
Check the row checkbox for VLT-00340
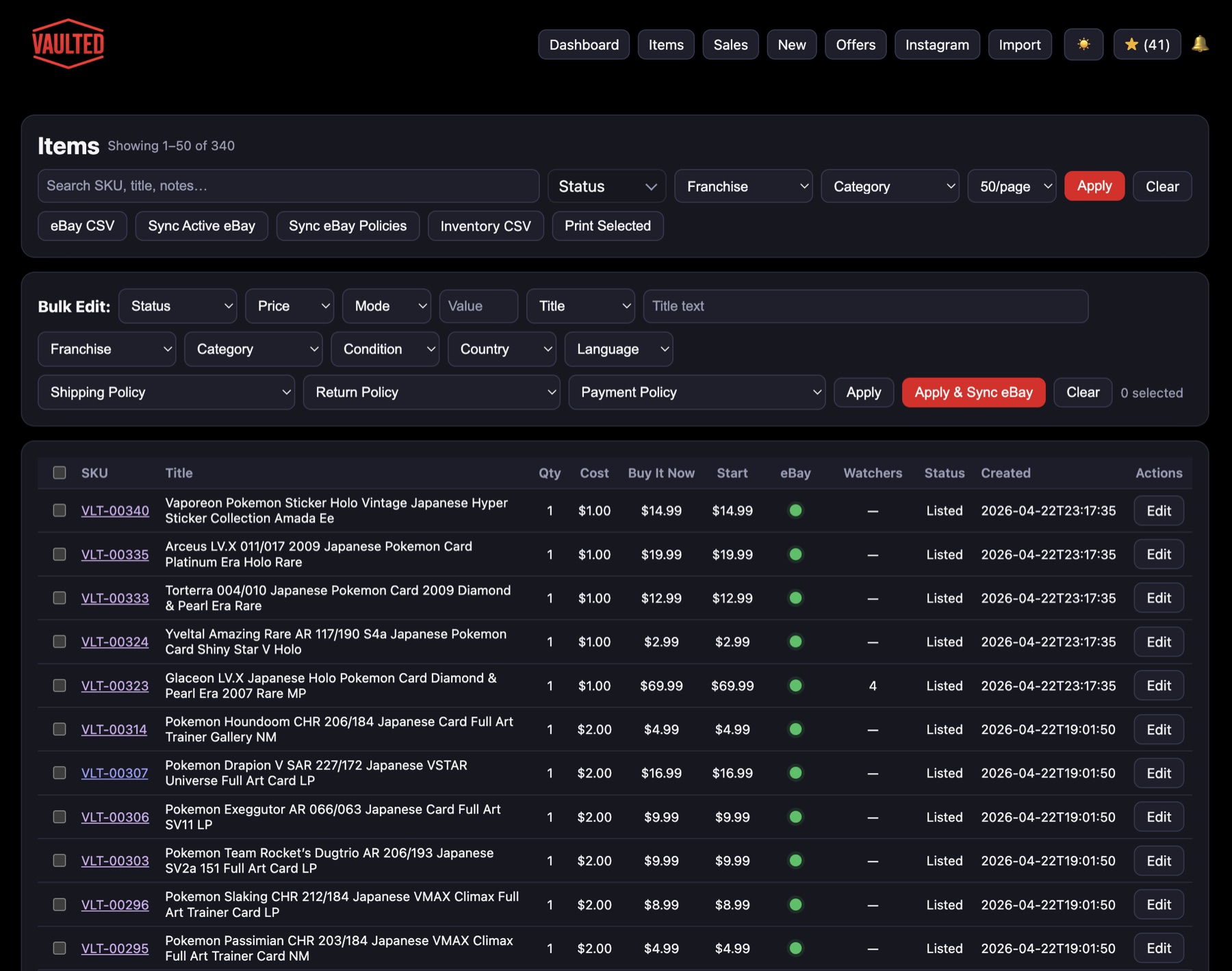point(60,510)
